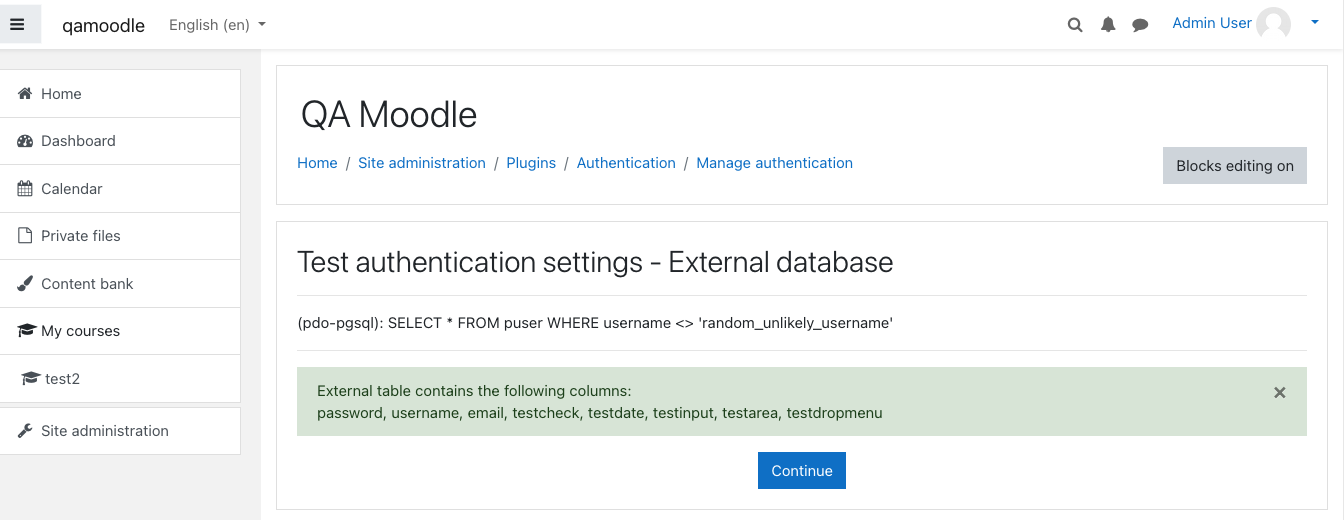1344x520 pixels.
Task: Go to the qamoodle site name link
Action: (103, 25)
